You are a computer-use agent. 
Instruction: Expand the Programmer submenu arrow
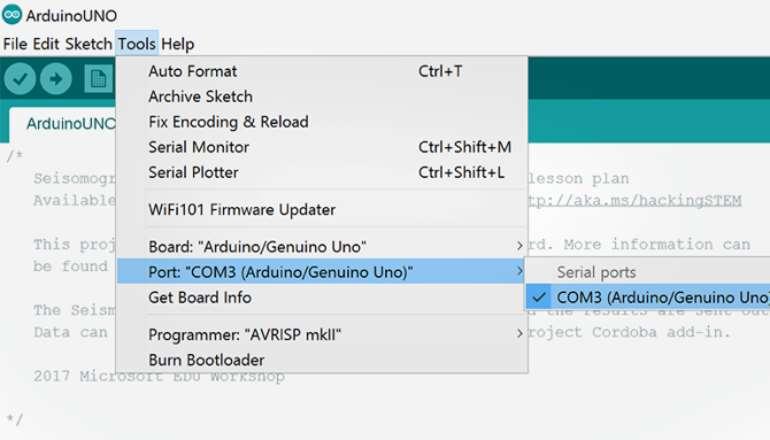(520, 334)
